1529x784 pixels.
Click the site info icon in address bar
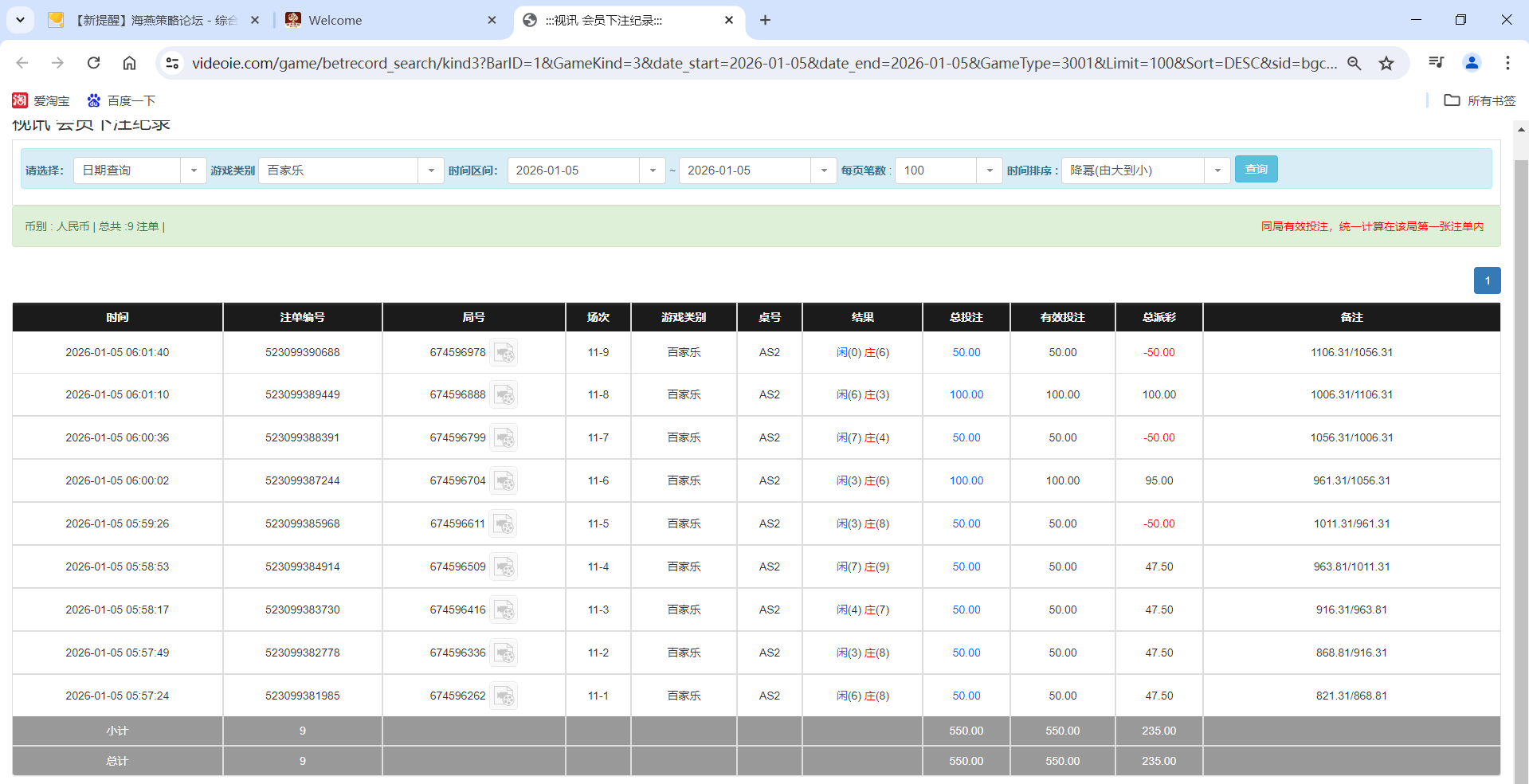(173, 63)
